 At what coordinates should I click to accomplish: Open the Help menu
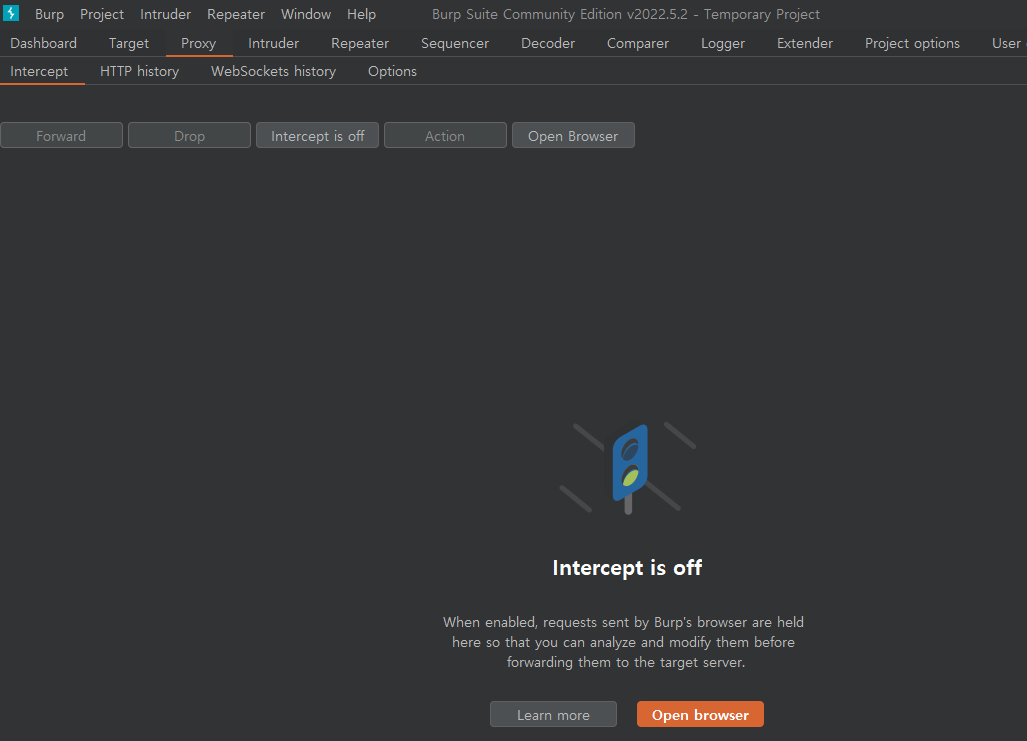coord(361,14)
